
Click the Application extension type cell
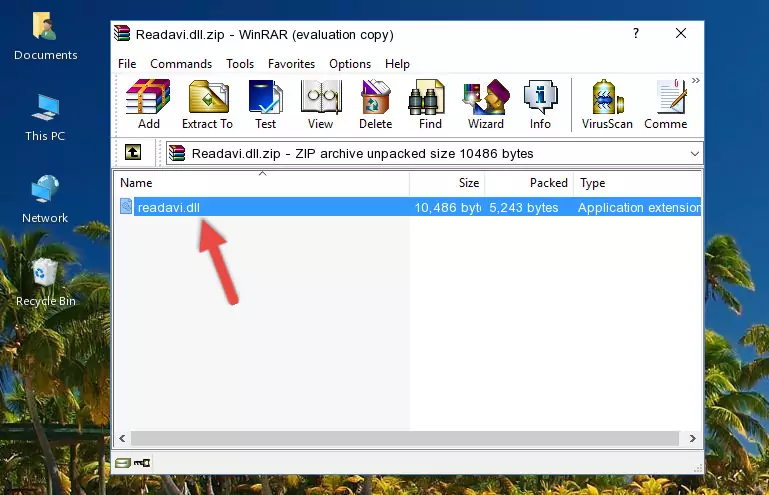[x=639, y=208]
